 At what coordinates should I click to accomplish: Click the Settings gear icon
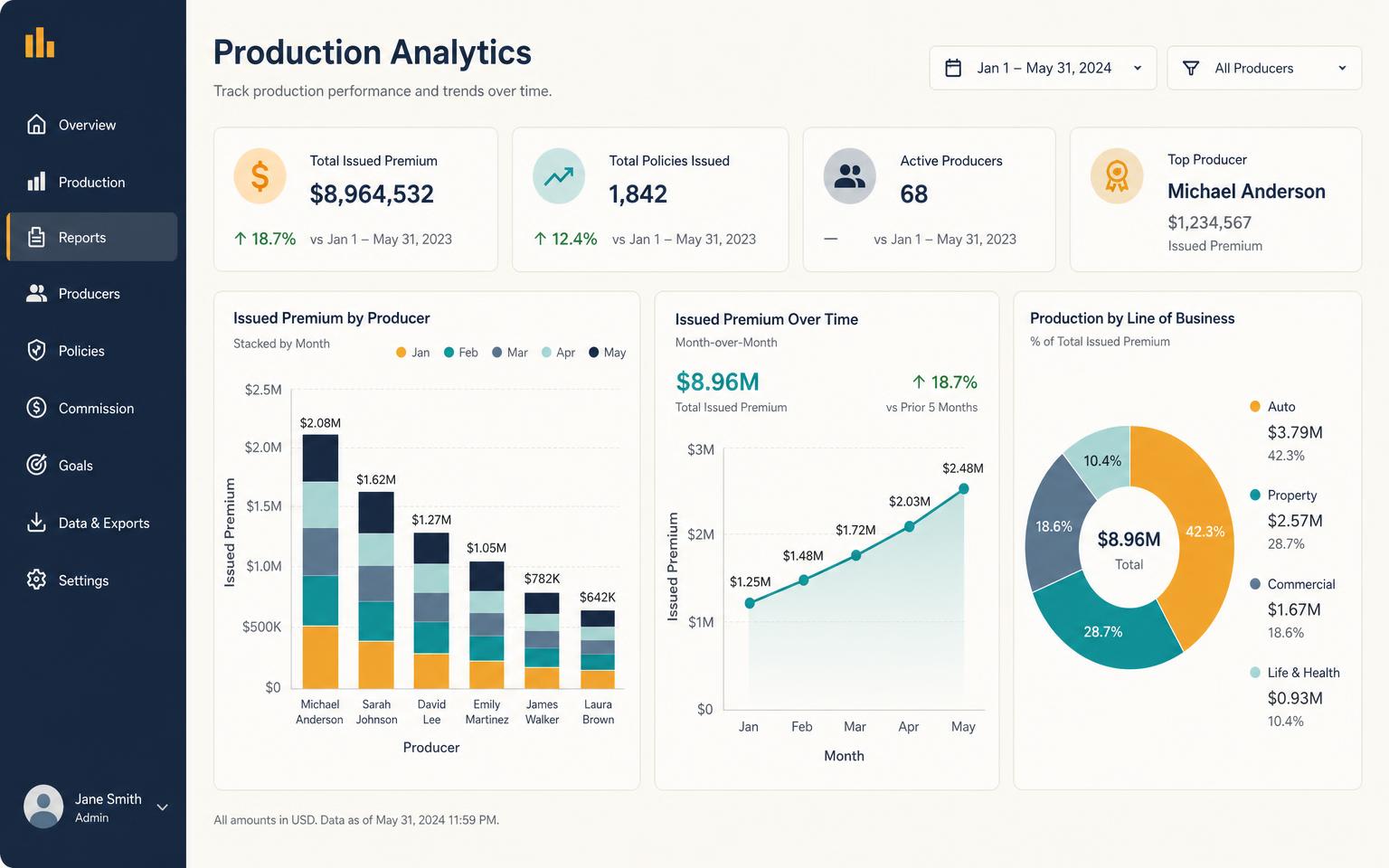pos(36,580)
